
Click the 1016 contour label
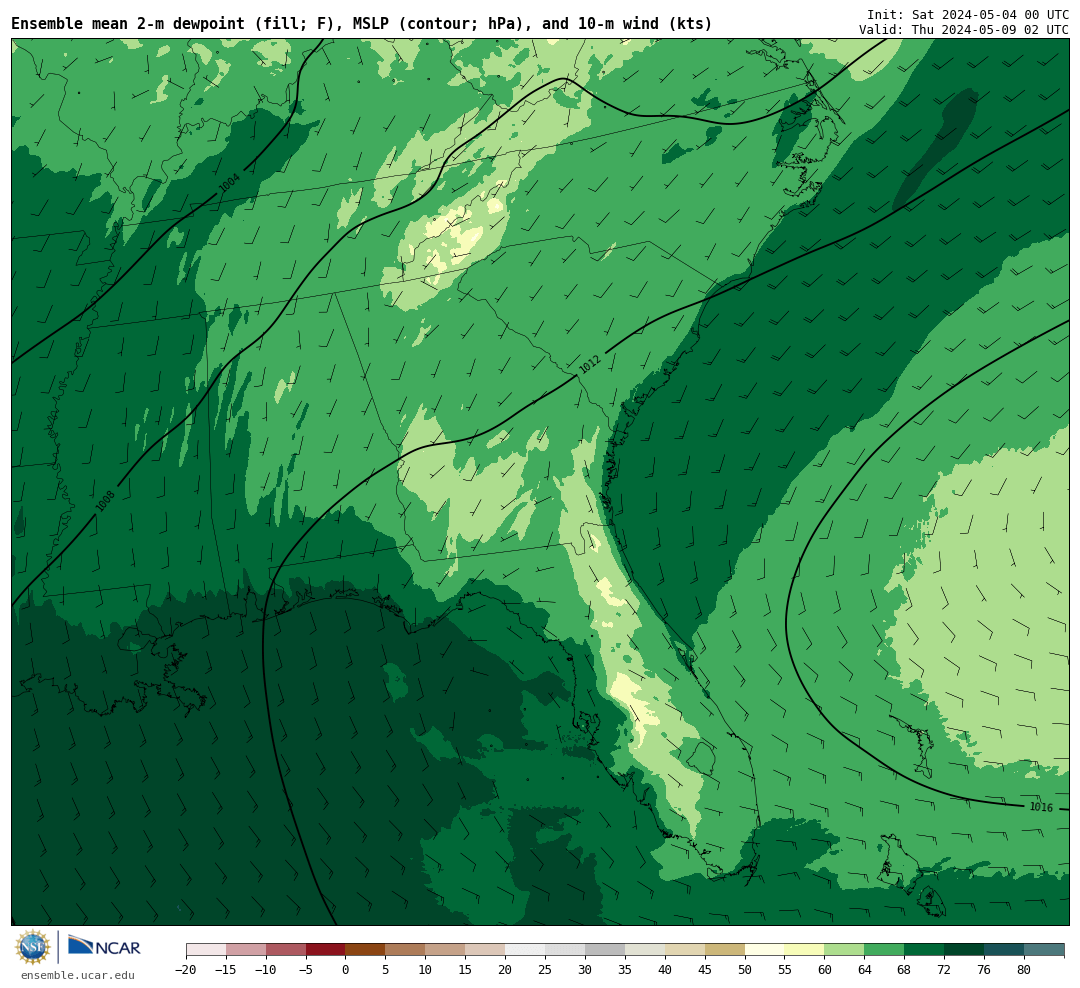[x=1041, y=807]
